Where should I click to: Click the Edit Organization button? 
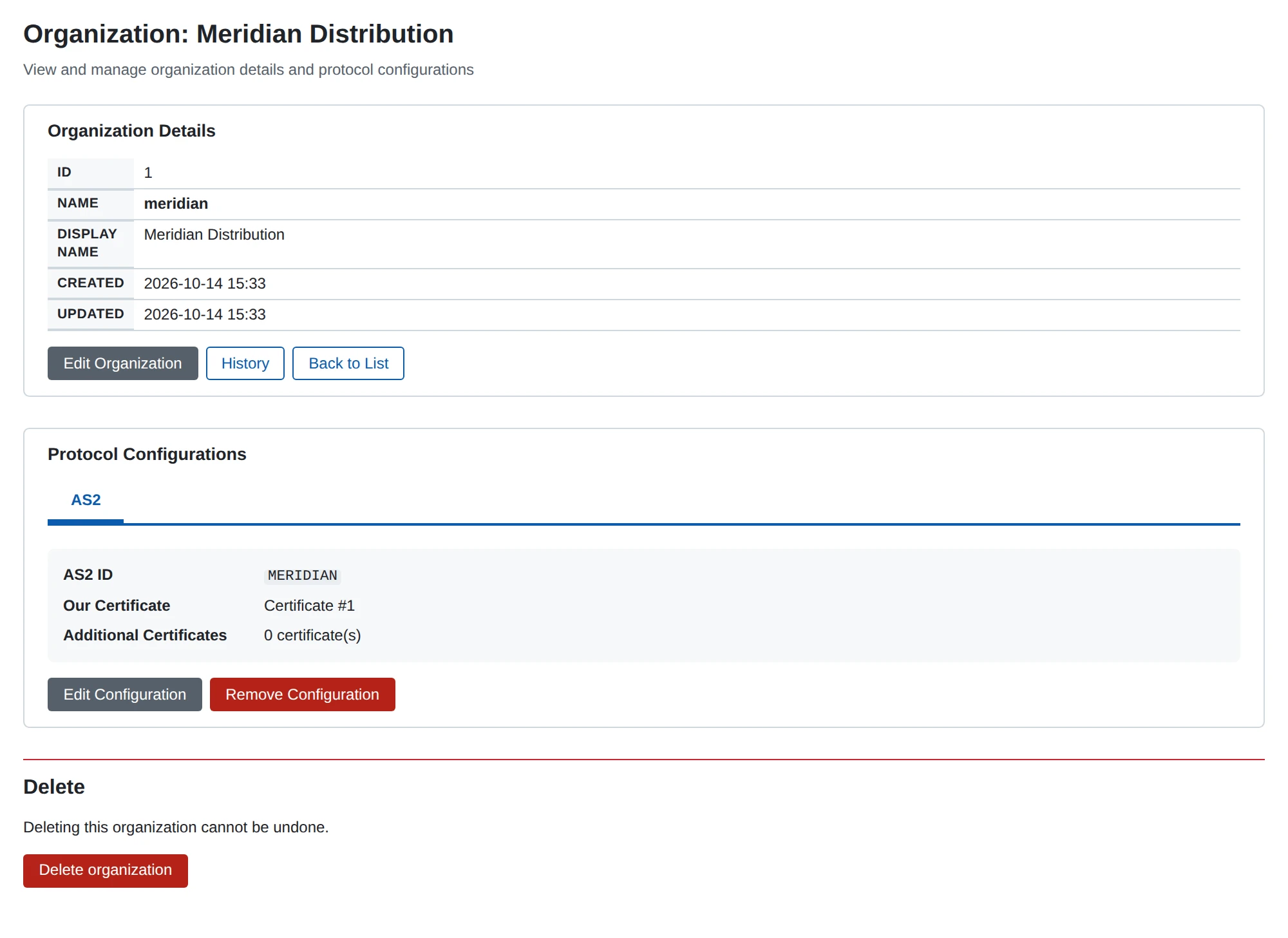(122, 363)
